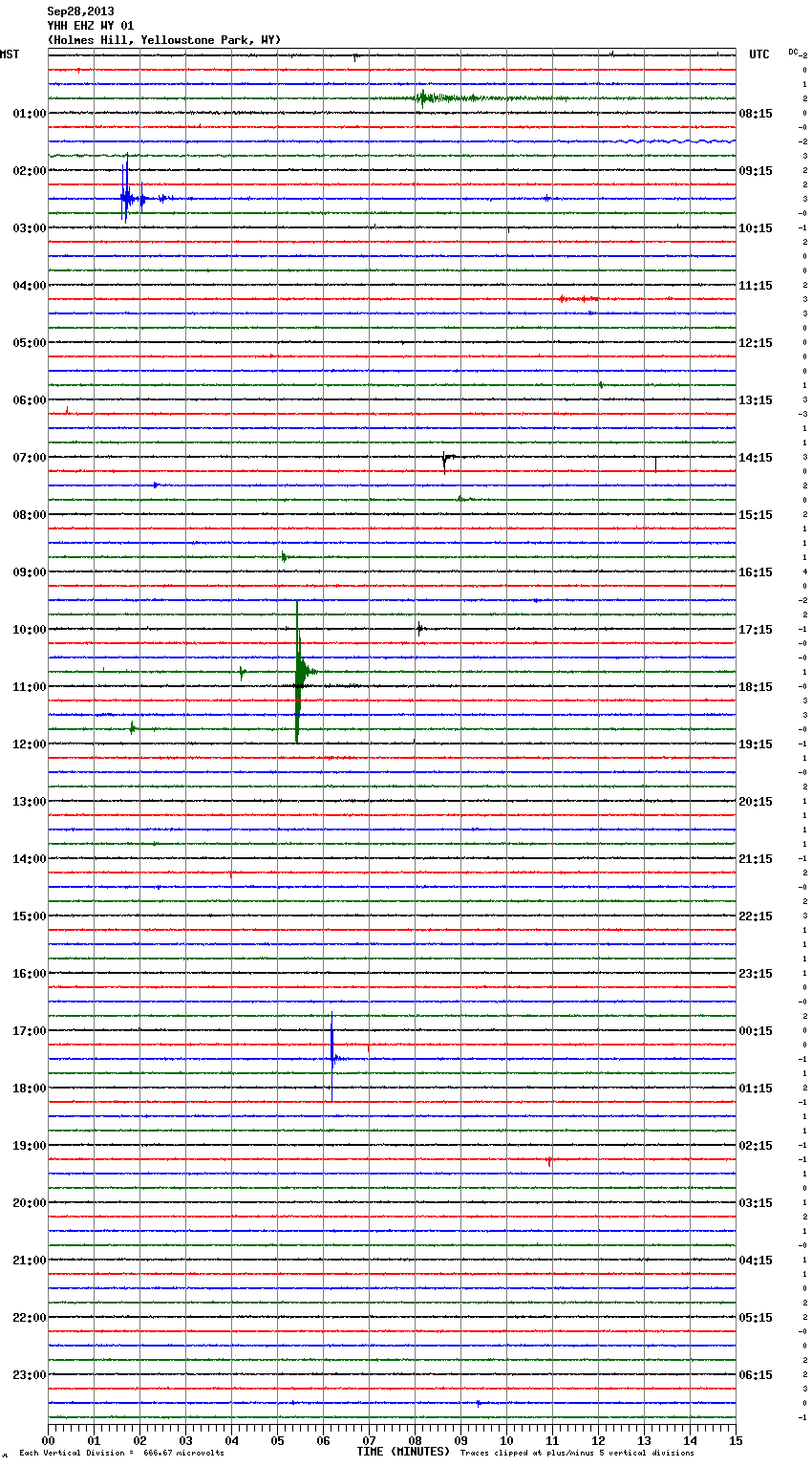Click the 03 minute axis tick label

point(185,1440)
